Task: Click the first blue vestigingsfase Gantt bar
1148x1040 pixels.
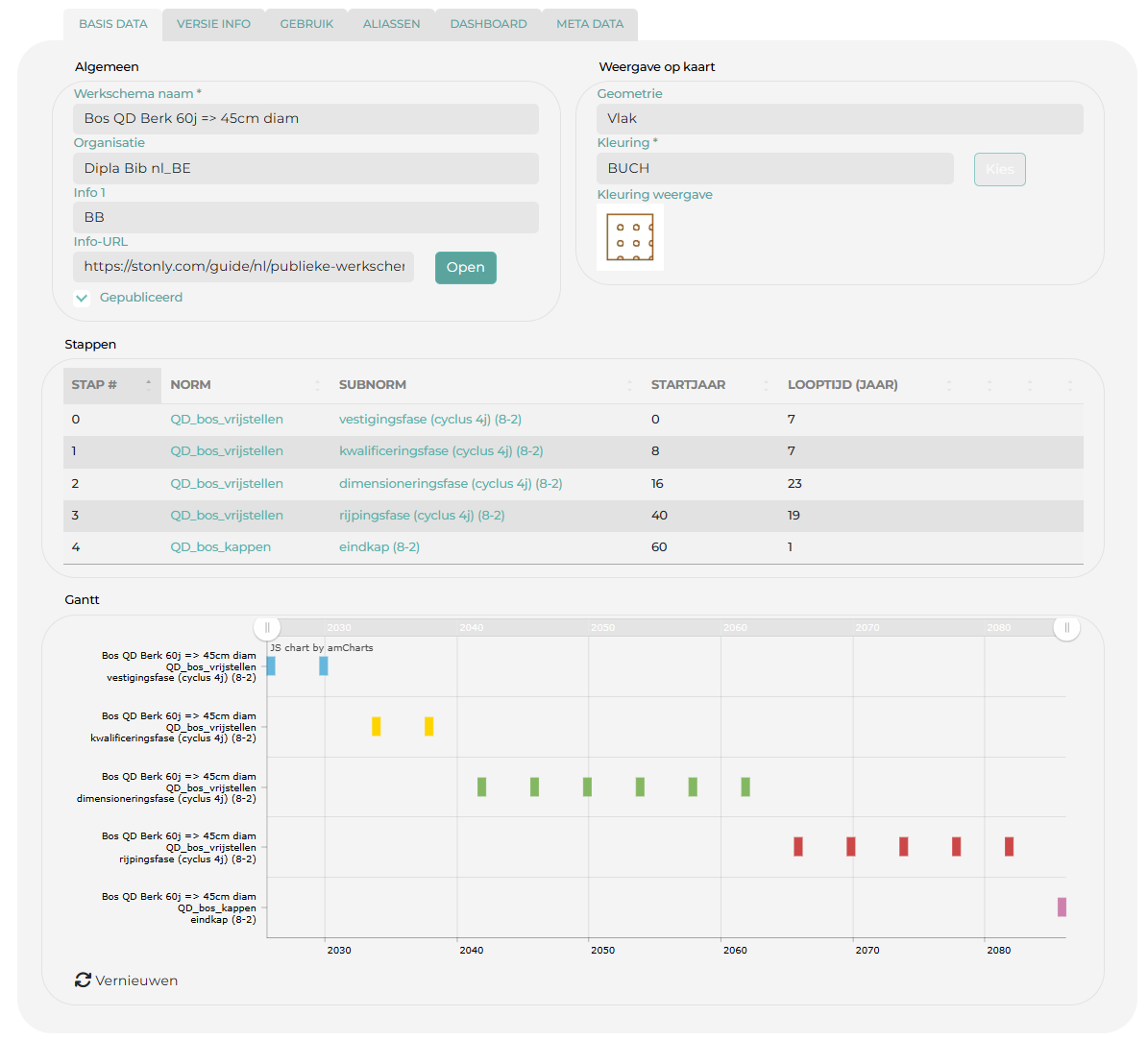Action: tap(271, 665)
